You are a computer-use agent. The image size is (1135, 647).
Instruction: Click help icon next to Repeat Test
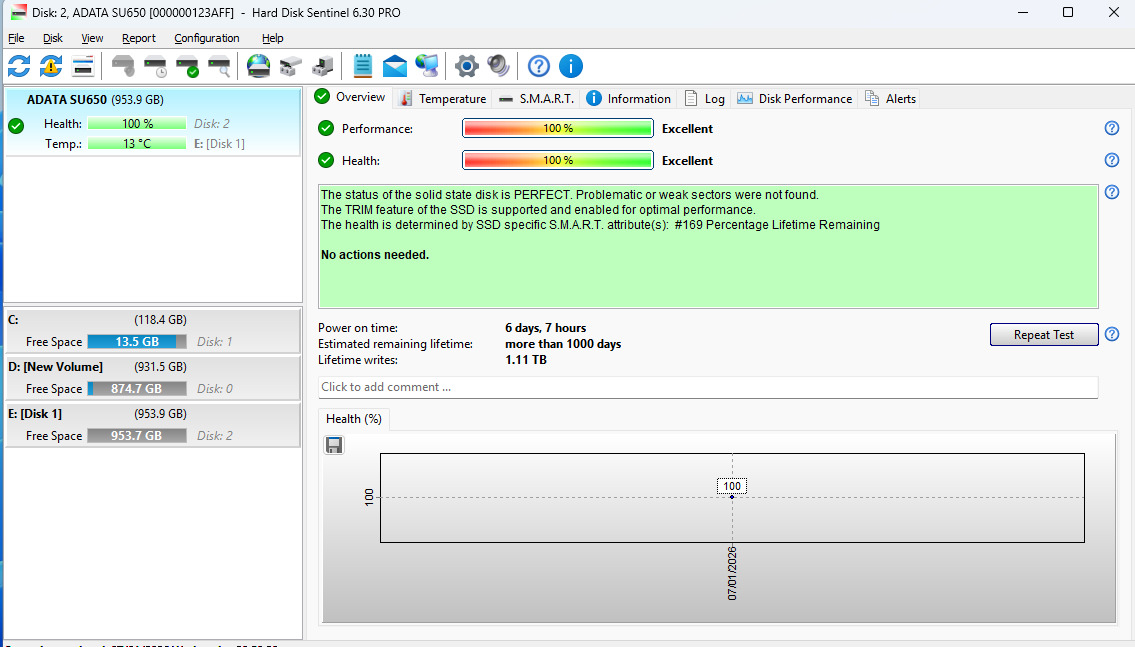click(1112, 334)
